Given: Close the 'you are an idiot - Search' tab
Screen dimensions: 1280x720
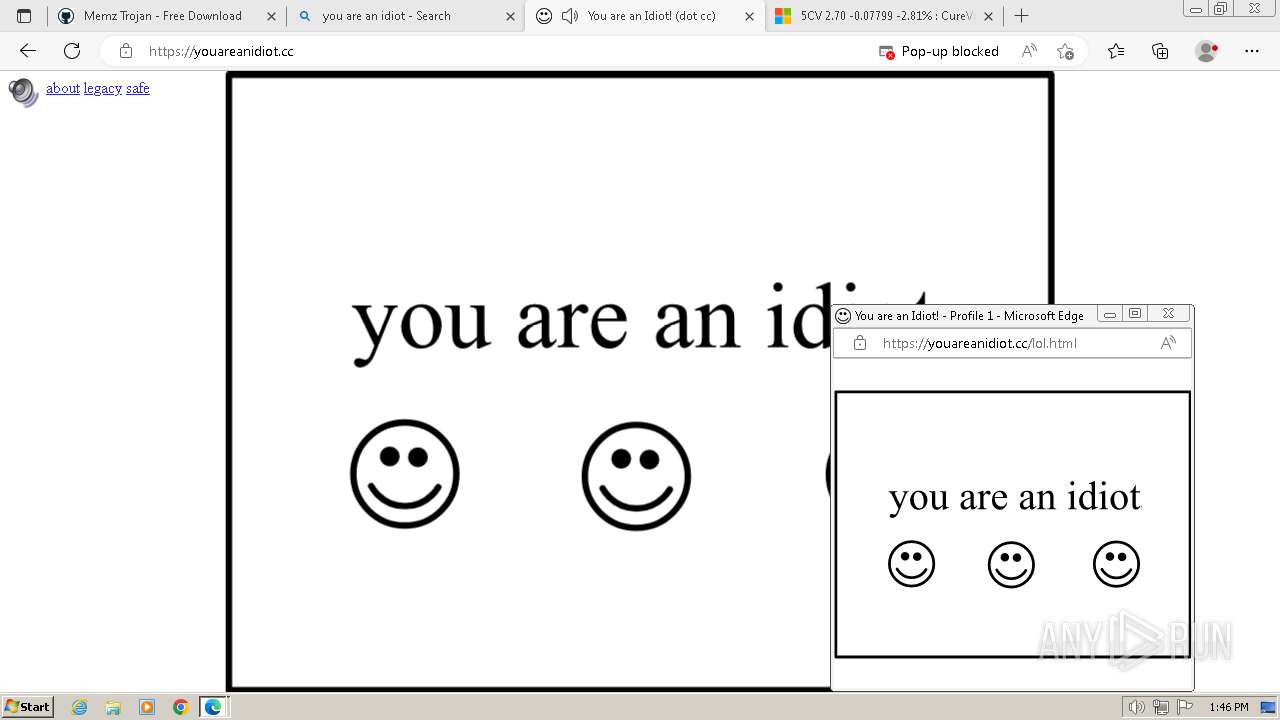Looking at the screenshot, I should (510, 16).
